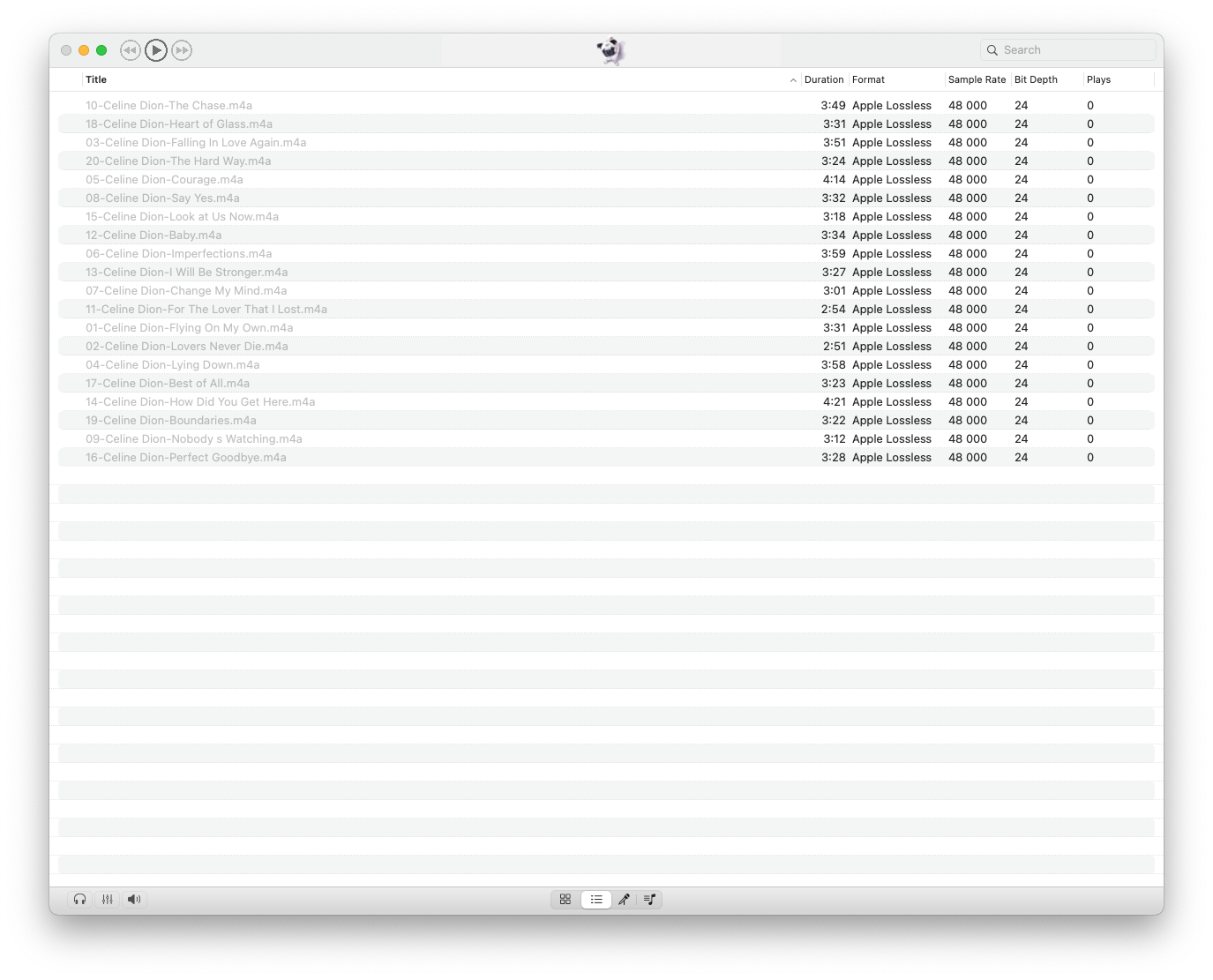The height and width of the screenshot is (980, 1213).
Task: Open the microphone artist view icon
Action: [624, 900]
